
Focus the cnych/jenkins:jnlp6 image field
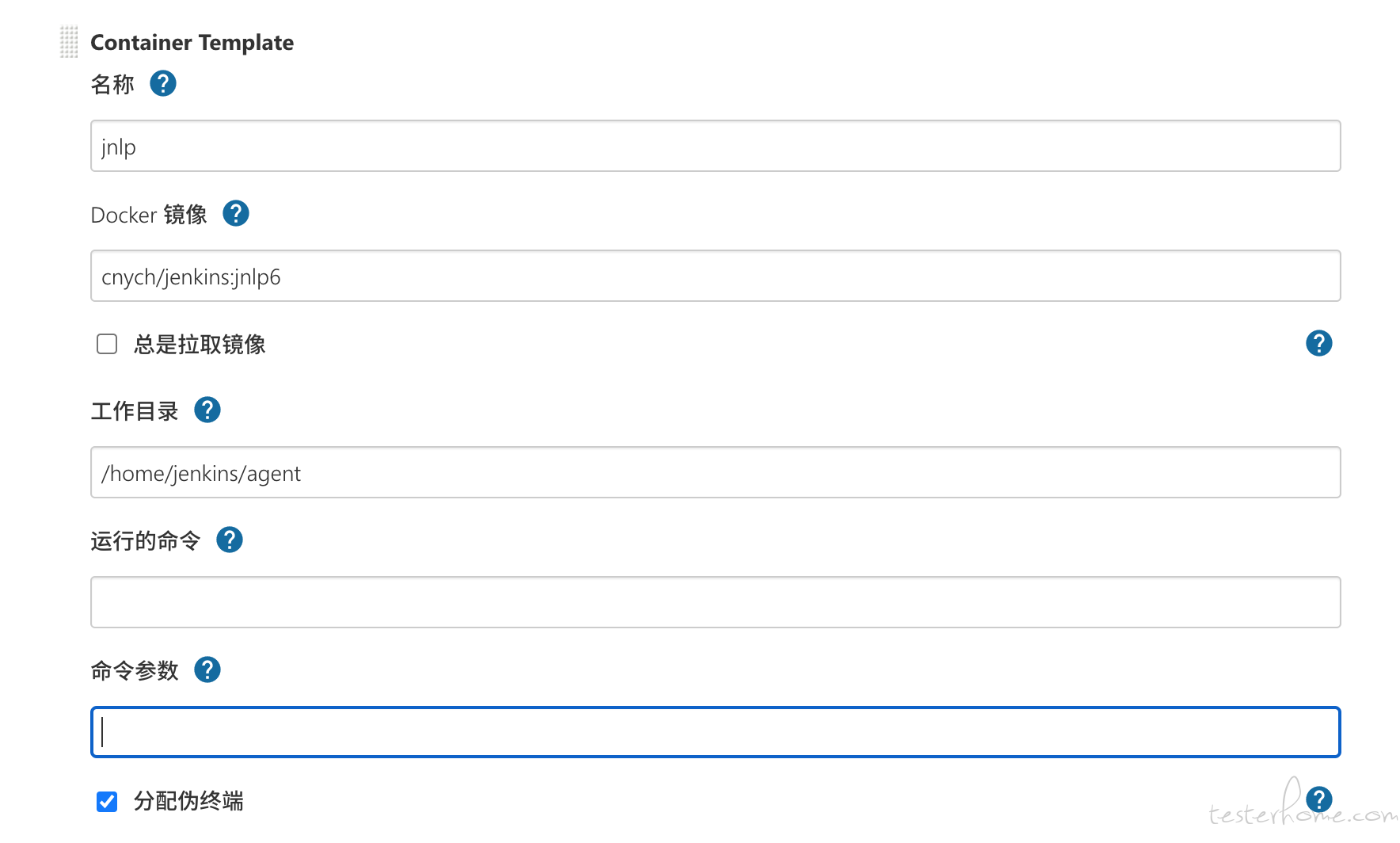tap(716, 276)
